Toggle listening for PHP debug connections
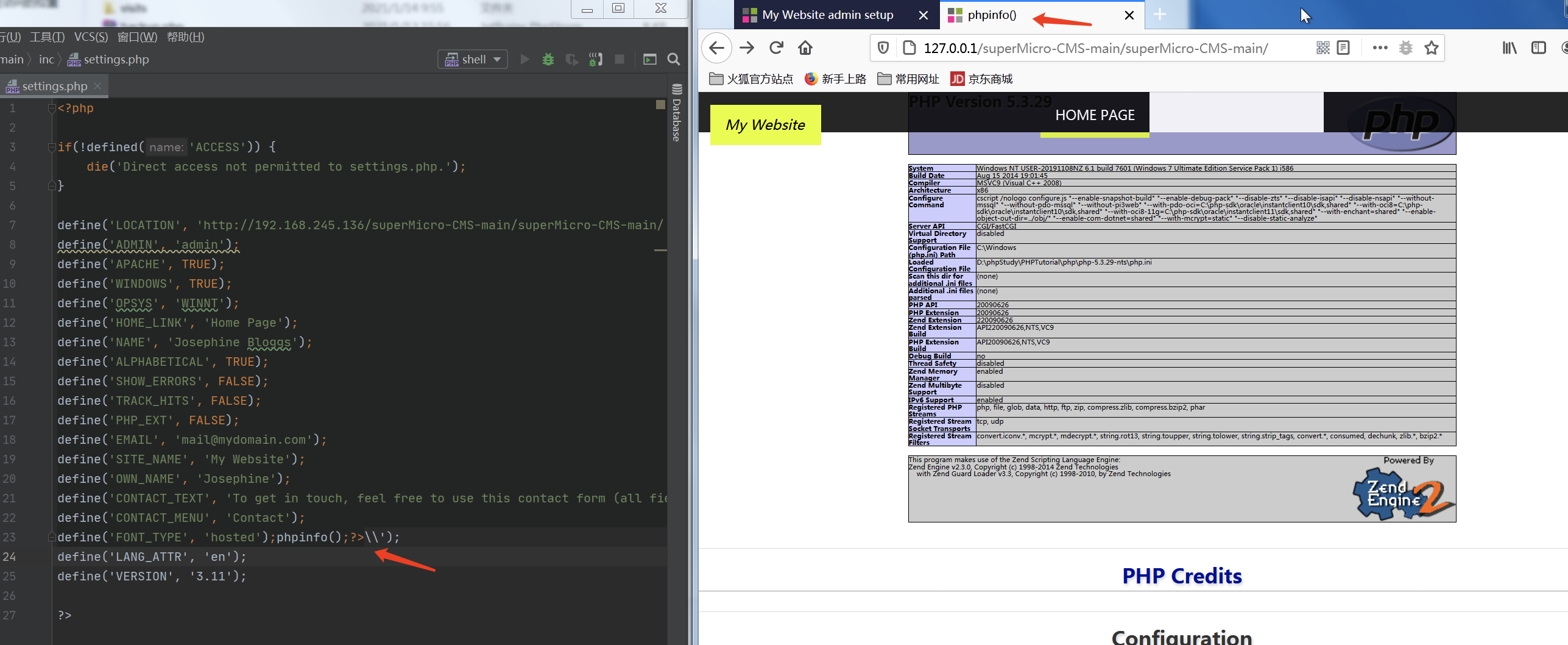This screenshot has height=645, width=1568. [x=595, y=59]
